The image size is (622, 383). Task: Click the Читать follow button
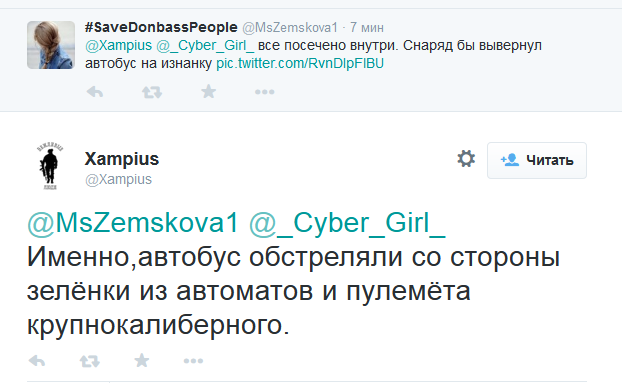(x=537, y=160)
